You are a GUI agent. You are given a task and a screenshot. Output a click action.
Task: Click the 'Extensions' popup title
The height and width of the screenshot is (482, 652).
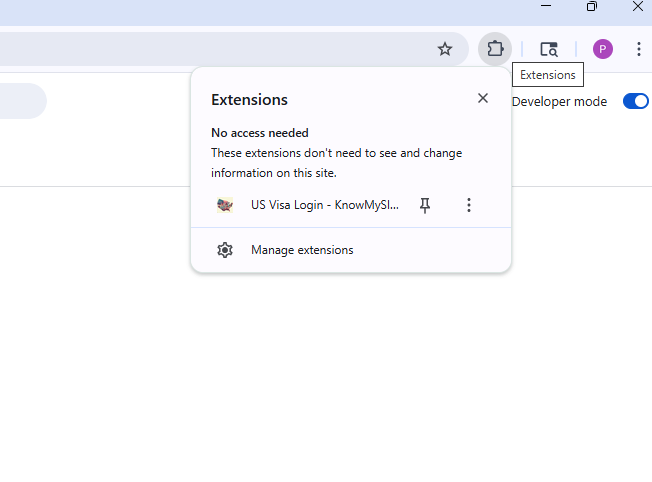[249, 100]
